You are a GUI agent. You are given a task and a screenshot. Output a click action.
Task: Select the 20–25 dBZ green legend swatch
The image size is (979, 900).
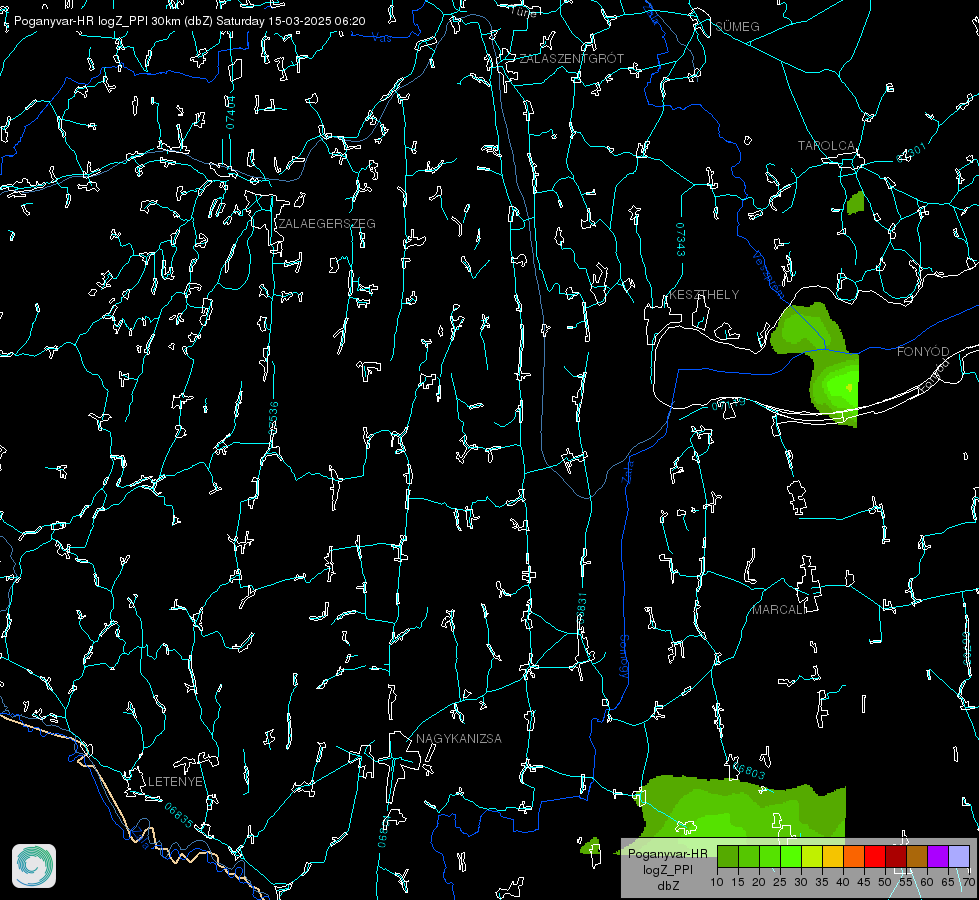tap(770, 856)
